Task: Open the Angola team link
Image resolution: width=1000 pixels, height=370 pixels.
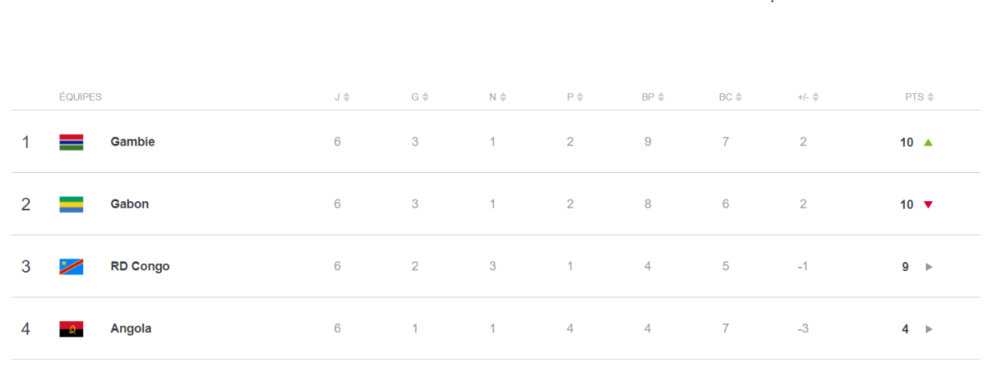Action: tap(131, 329)
